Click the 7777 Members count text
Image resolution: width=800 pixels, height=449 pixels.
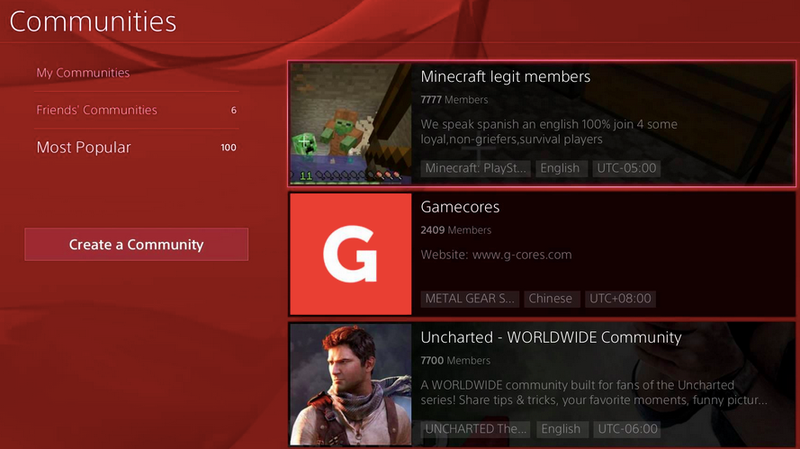(454, 100)
